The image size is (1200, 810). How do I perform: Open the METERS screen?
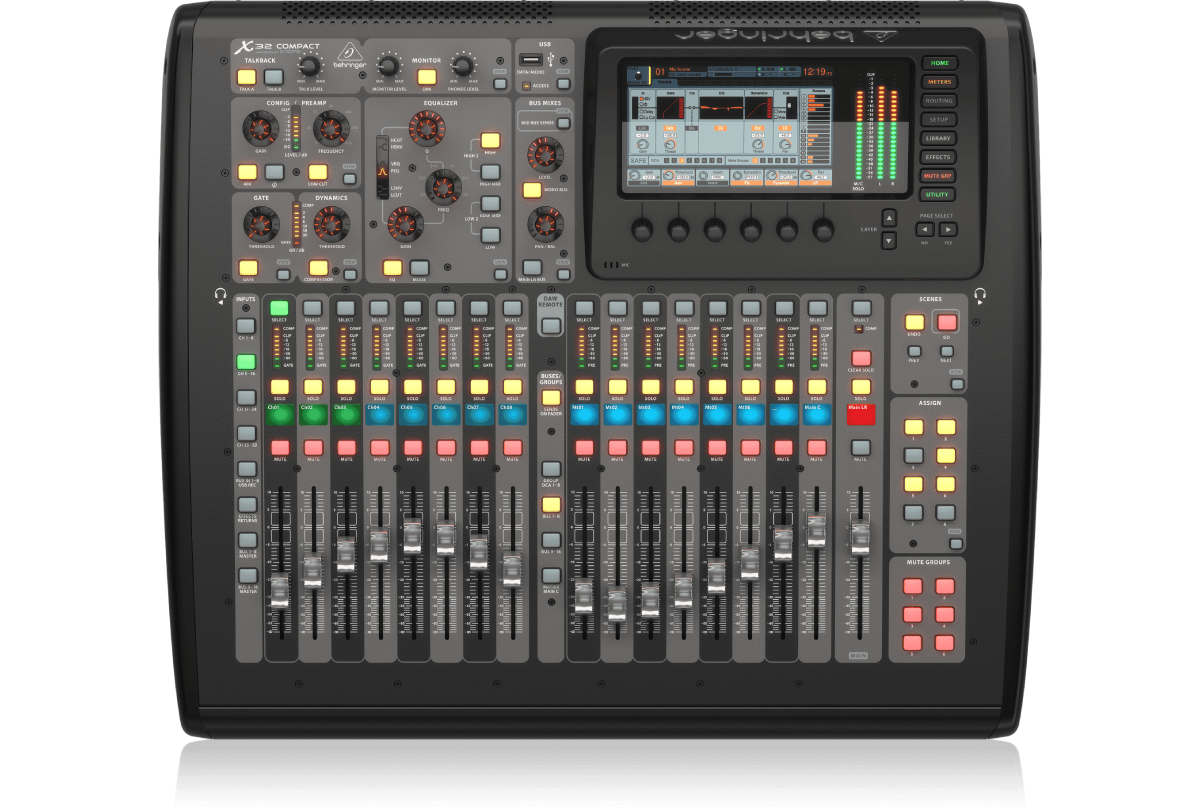939,82
